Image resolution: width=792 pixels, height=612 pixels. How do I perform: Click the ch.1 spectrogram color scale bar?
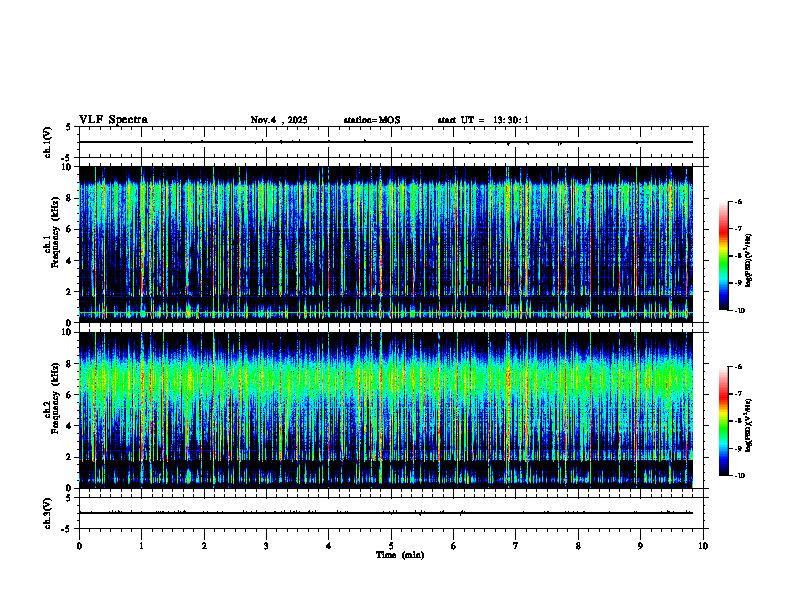pos(723,256)
